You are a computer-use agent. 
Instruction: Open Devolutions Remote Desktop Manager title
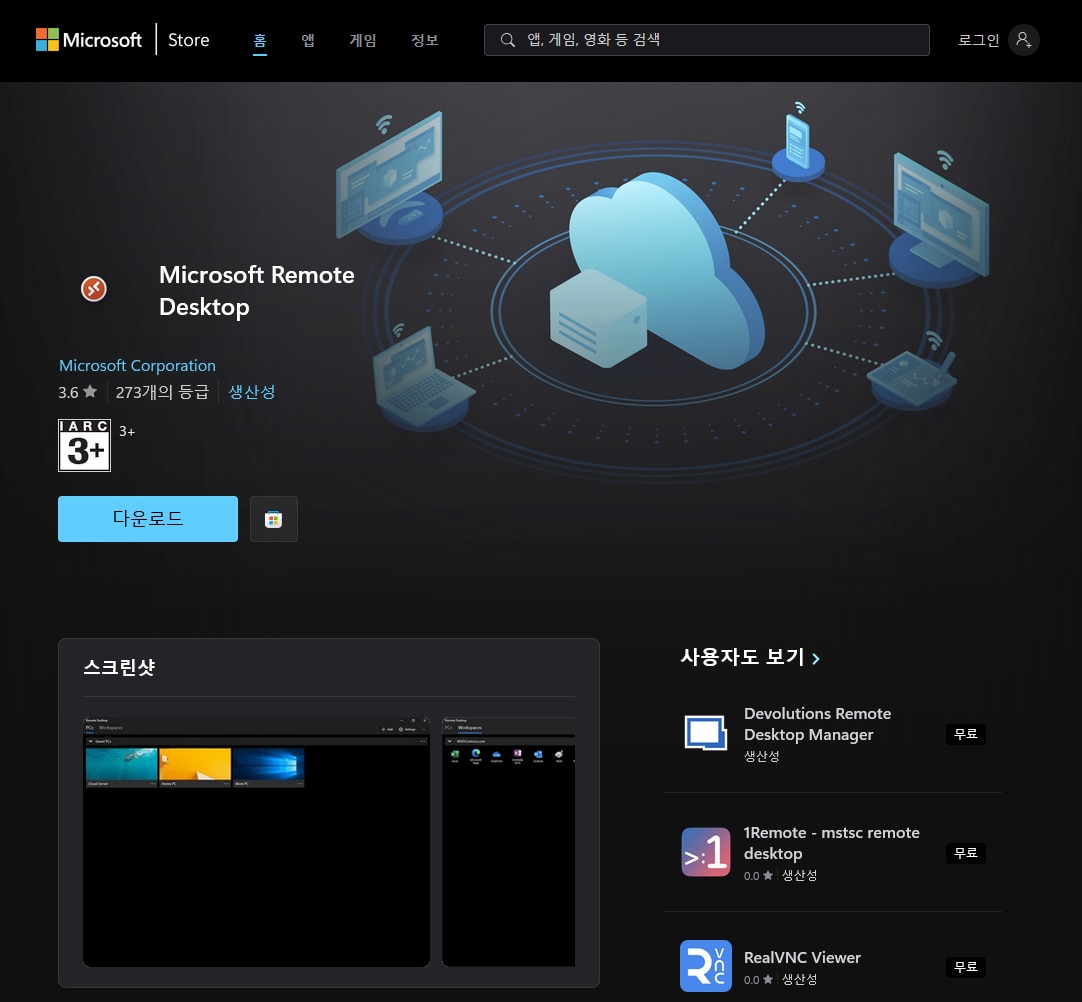(x=817, y=724)
